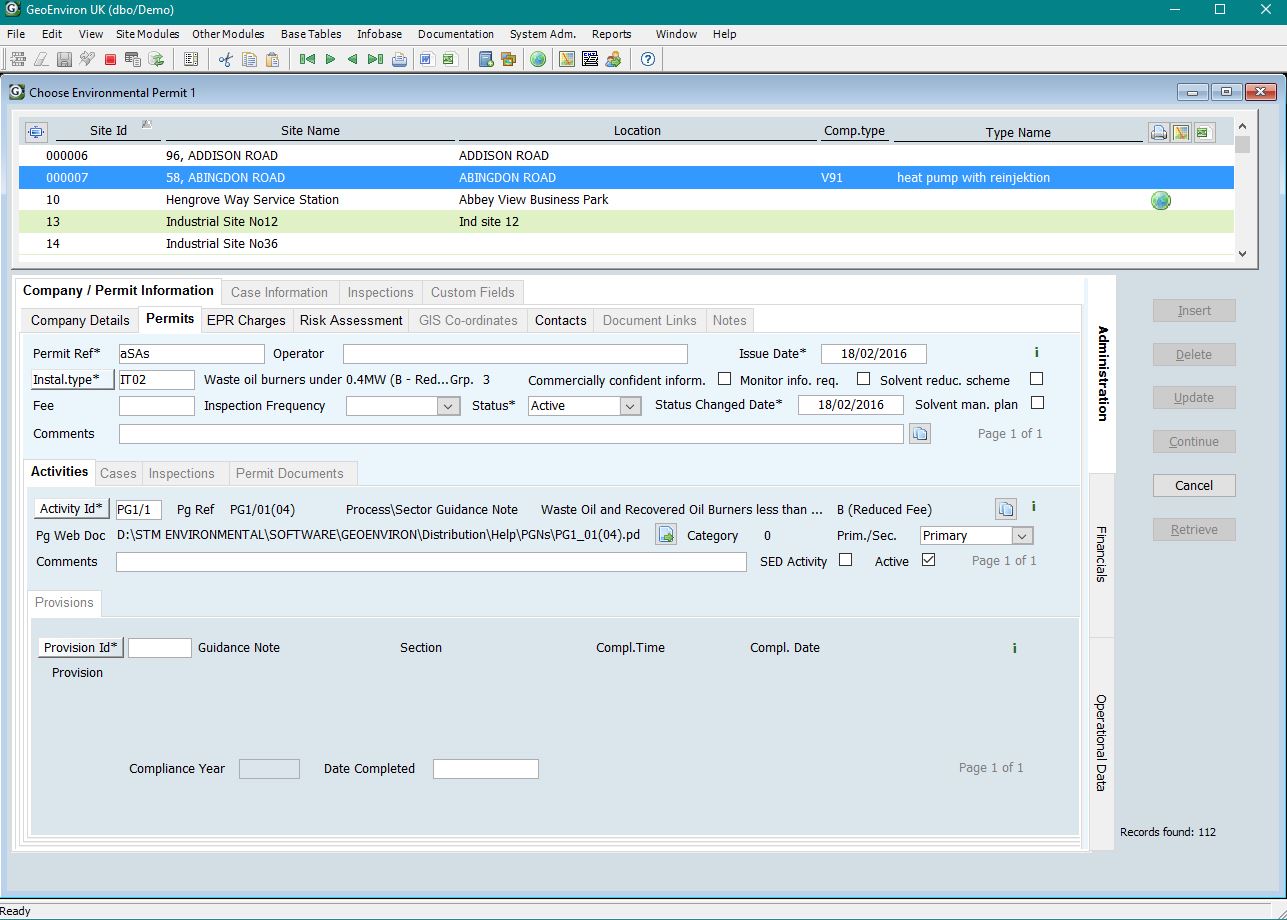This screenshot has height=920, width=1287.
Task: Expand the Inspection Frequency dropdown
Action: (x=448, y=406)
